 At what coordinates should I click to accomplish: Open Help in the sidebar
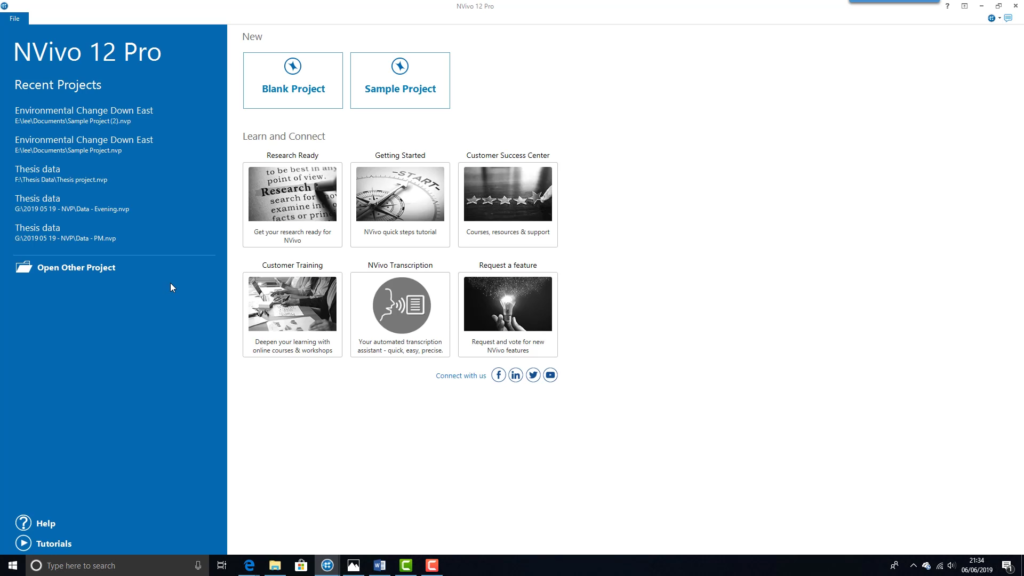click(35, 523)
